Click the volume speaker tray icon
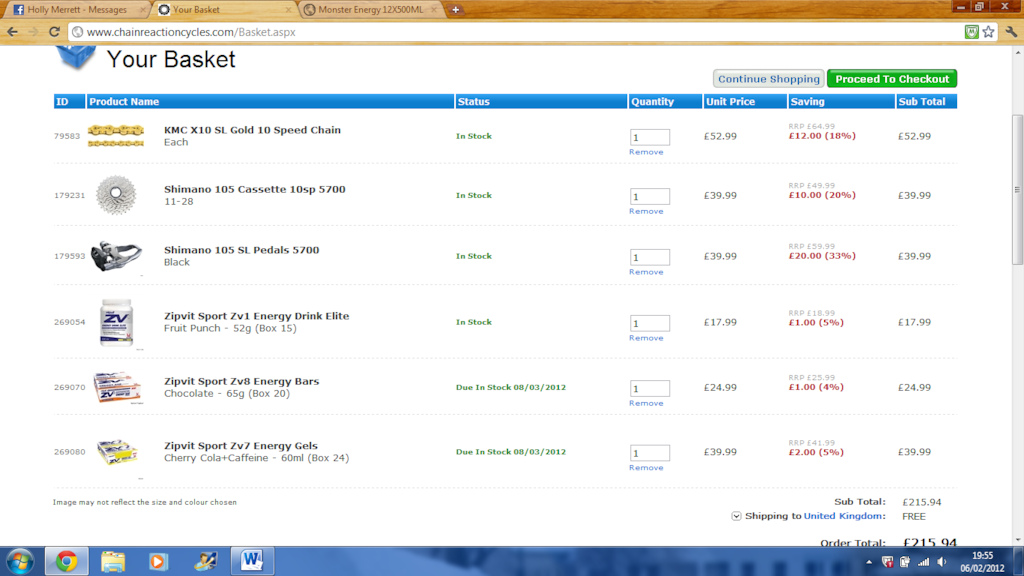Screen dimensions: 1024x576 pyautogui.click(x=942, y=562)
